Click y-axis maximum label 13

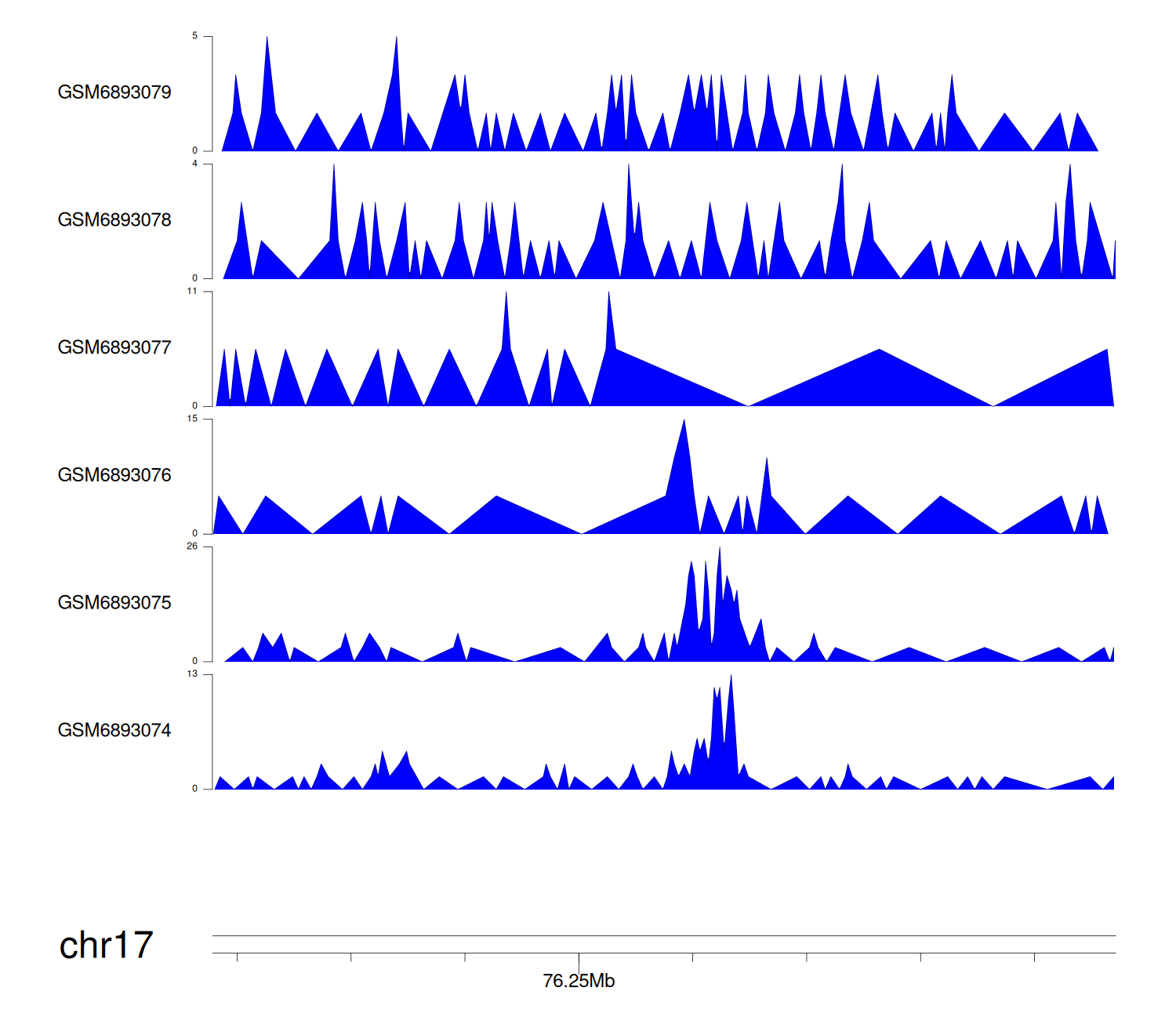point(192,674)
